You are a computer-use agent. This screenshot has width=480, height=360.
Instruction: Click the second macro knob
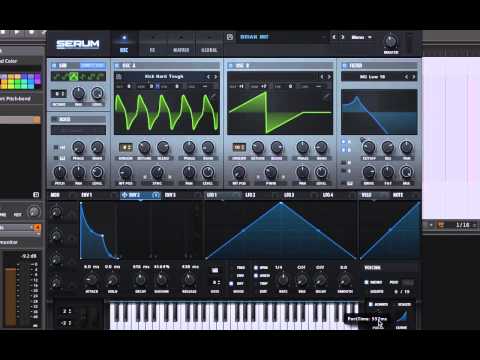[x=56, y=236]
